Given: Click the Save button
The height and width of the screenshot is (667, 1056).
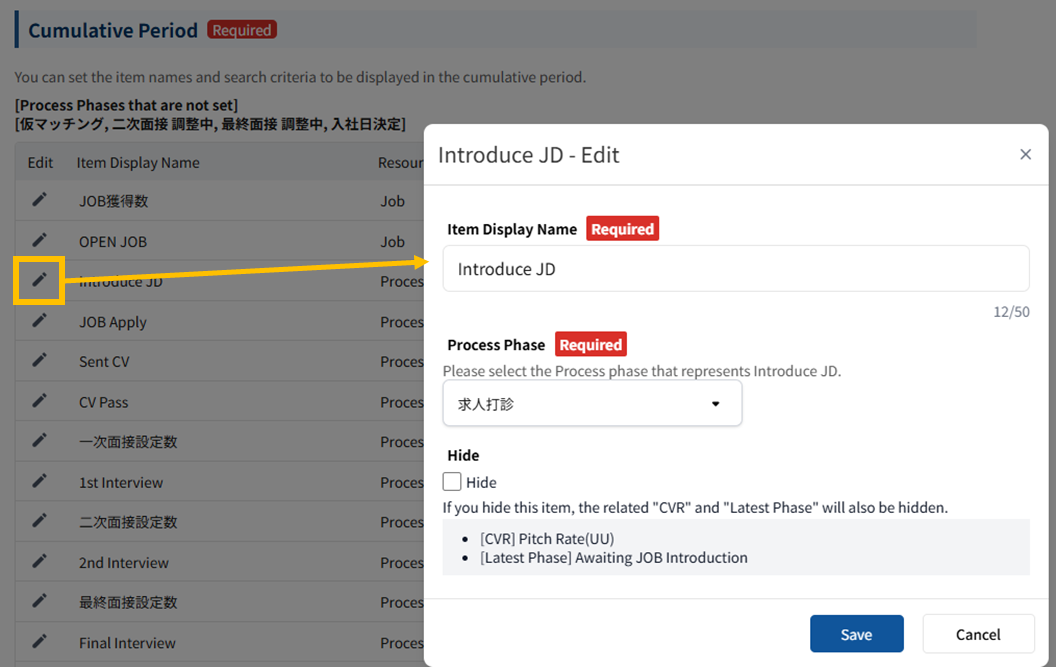Looking at the screenshot, I should click(856, 634).
